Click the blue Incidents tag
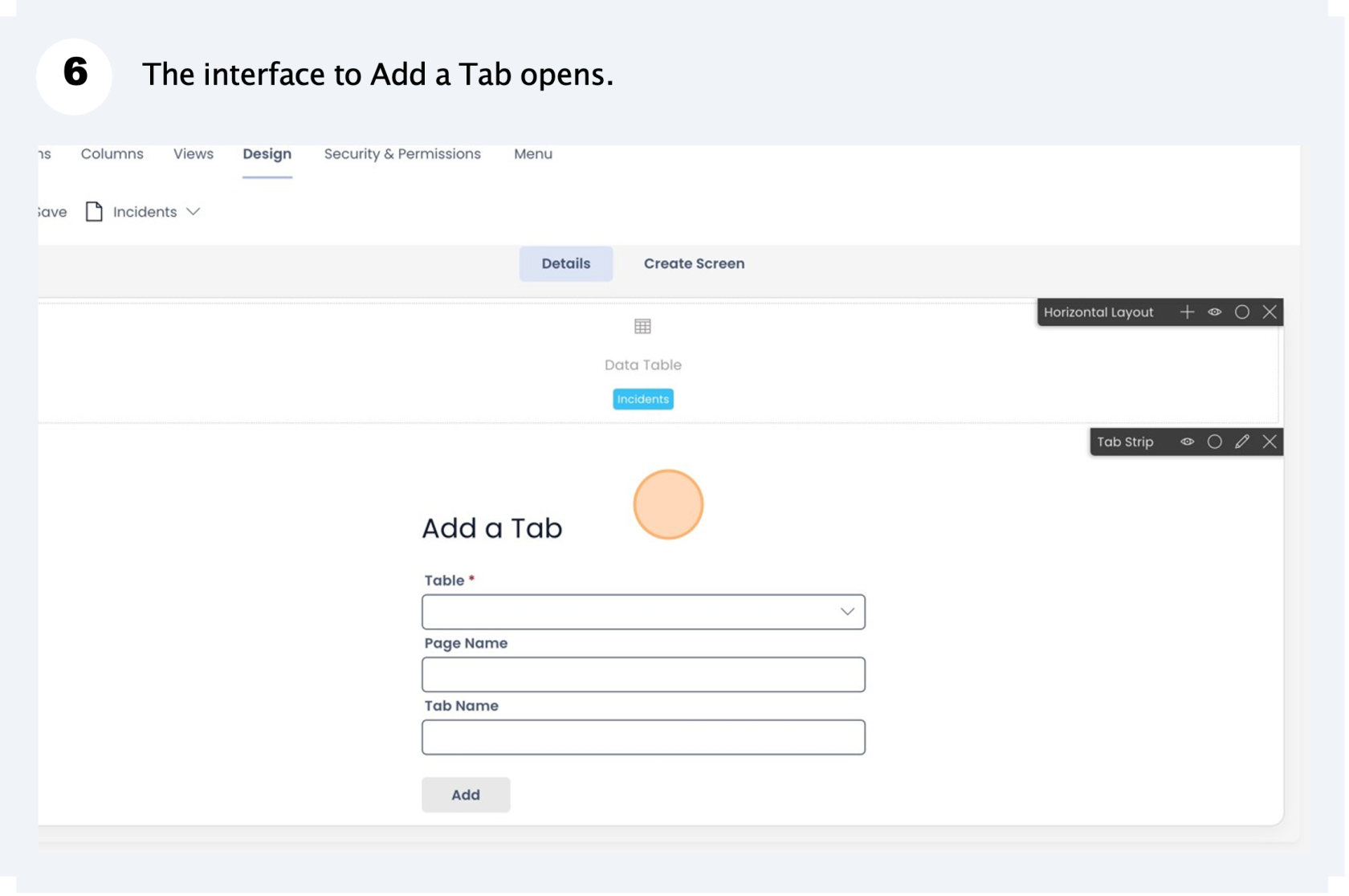The image size is (1349, 896). click(x=645, y=400)
